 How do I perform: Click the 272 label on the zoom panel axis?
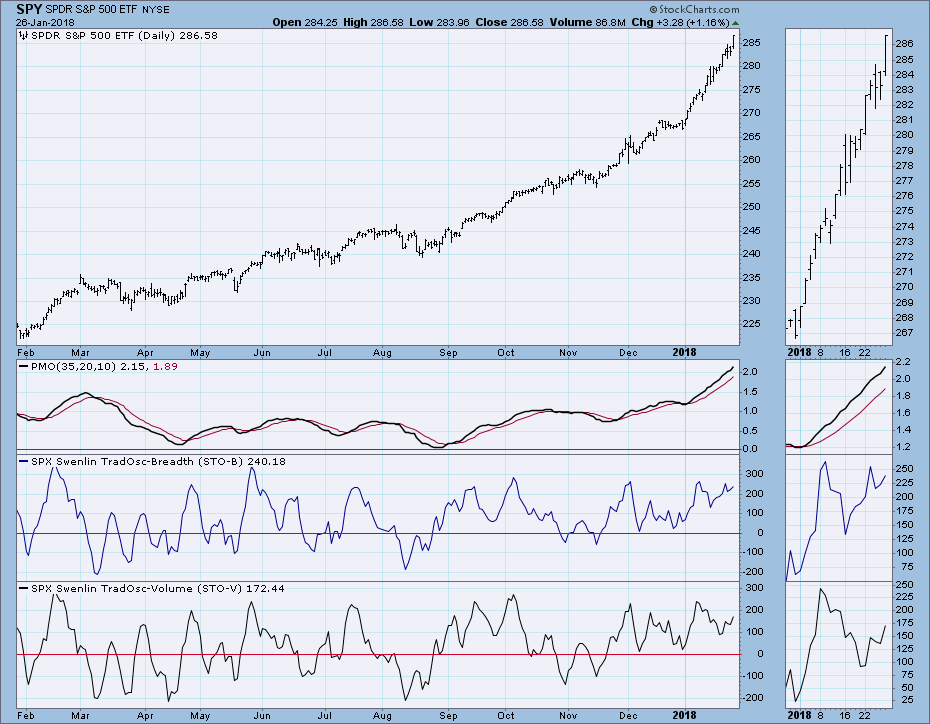pos(904,257)
